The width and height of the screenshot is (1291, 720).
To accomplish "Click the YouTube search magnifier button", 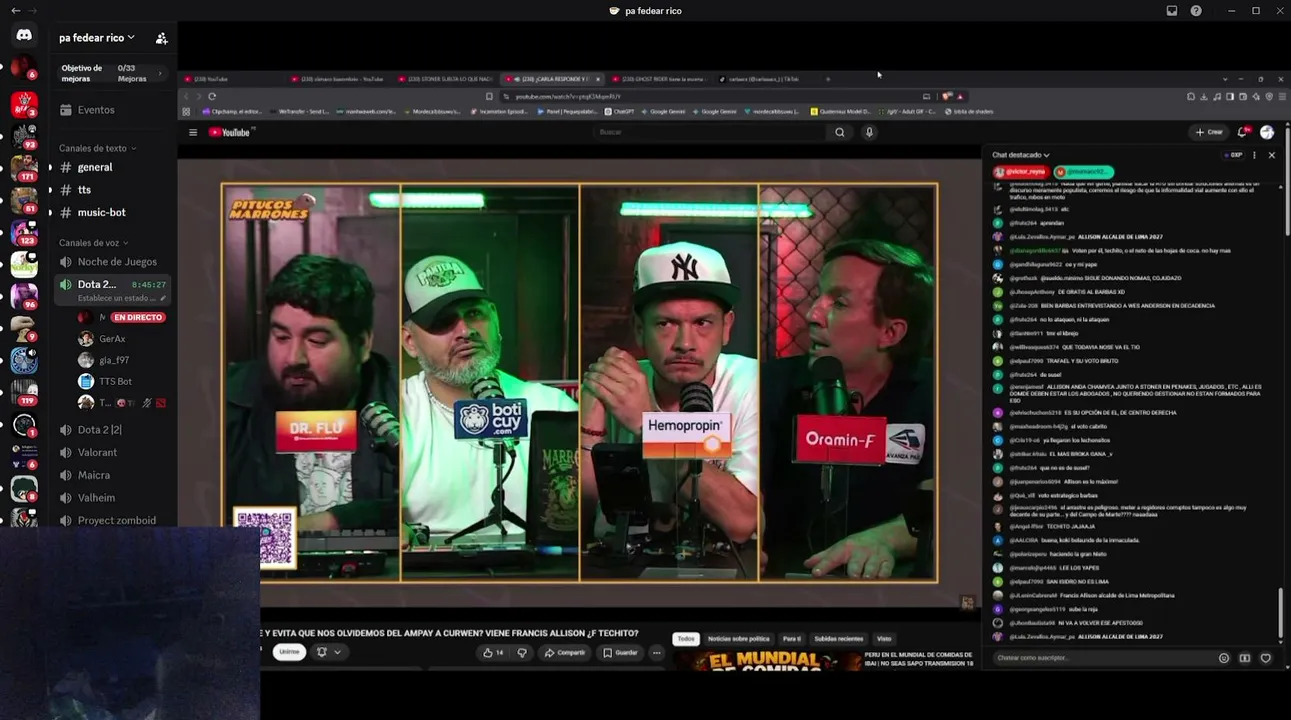I will 840,132.
